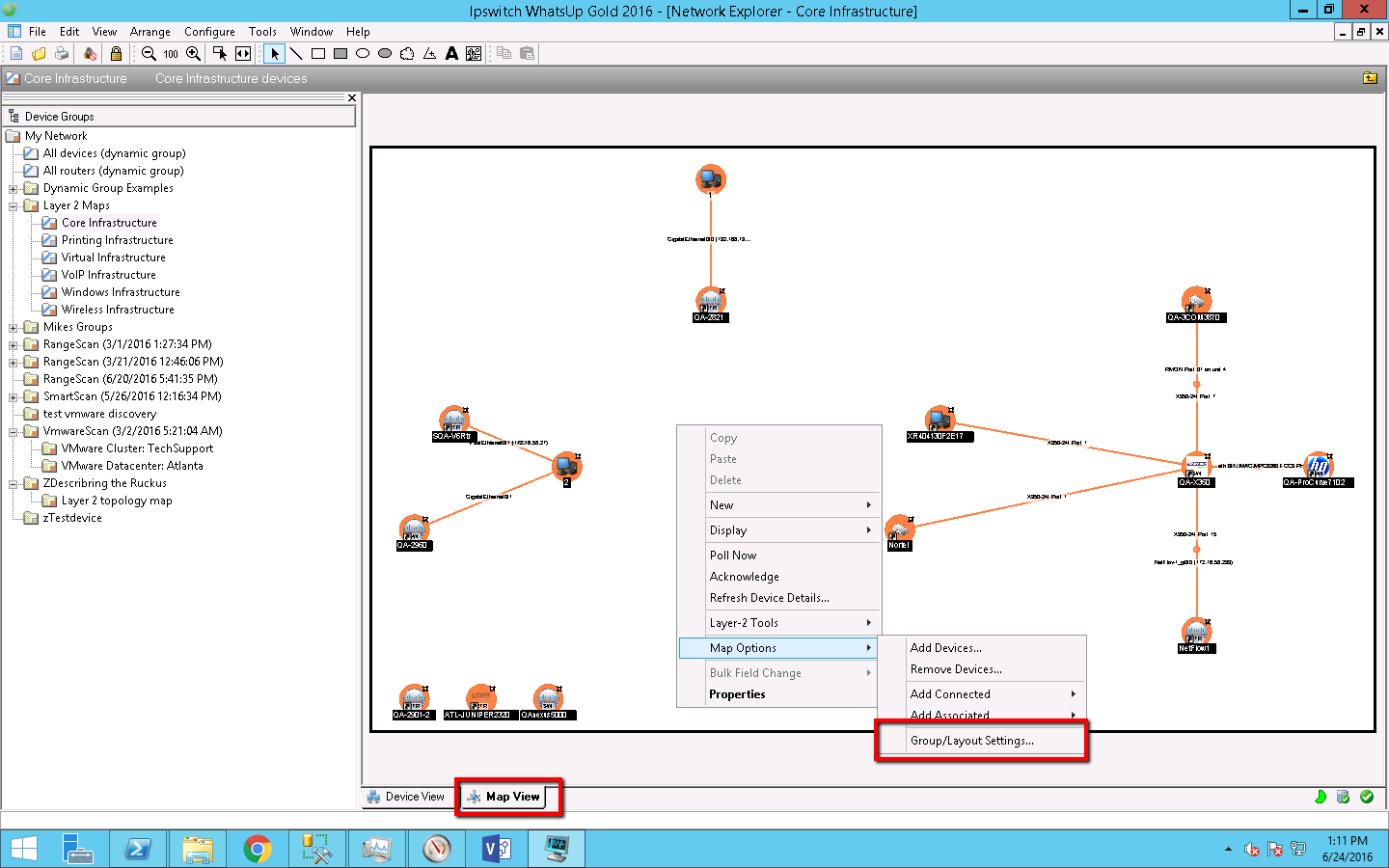The width and height of the screenshot is (1389, 868).
Task: Activate the arrow pointer selection tool
Action: (275, 54)
